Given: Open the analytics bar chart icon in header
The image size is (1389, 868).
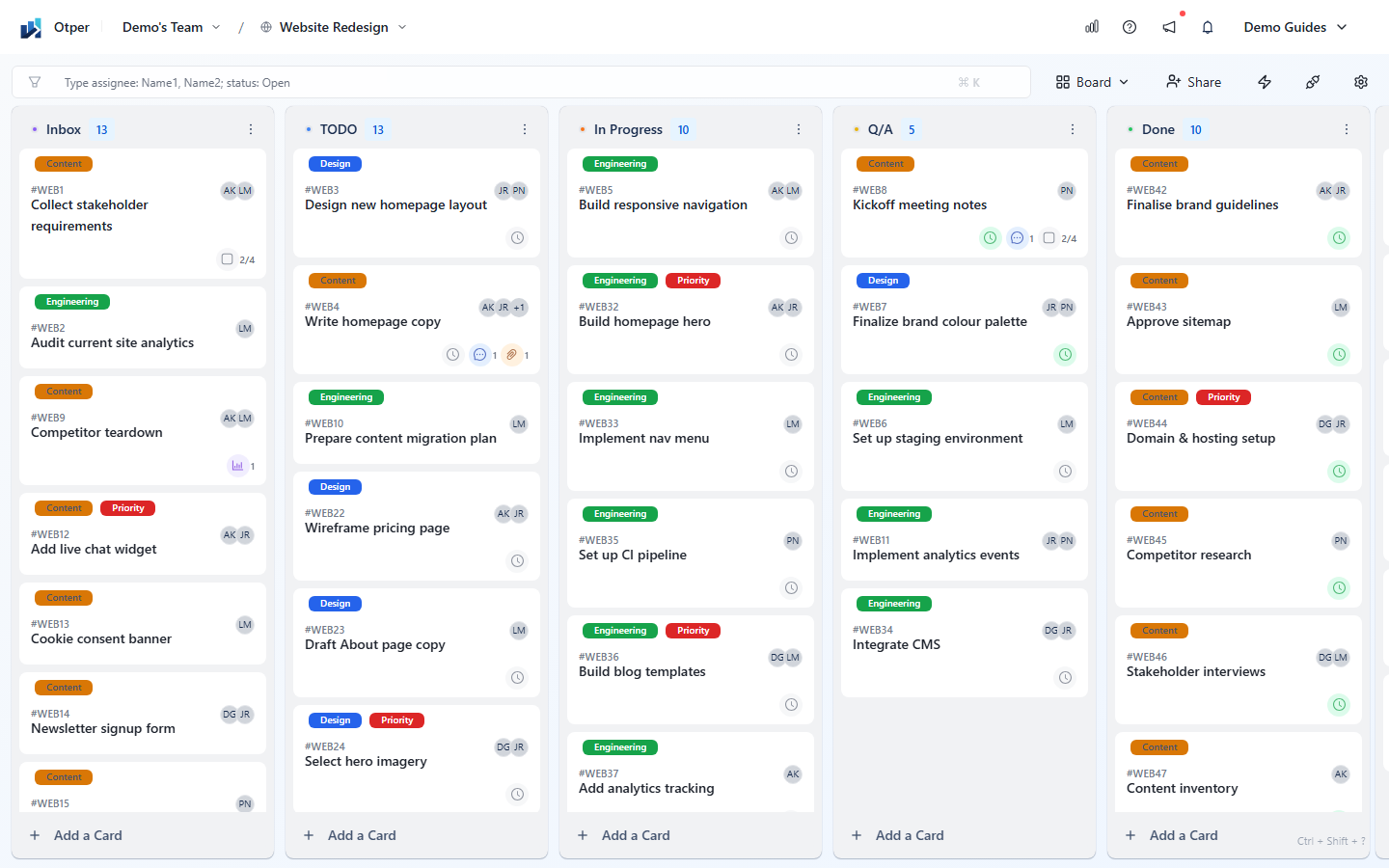Looking at the screenshot, I should tap(1092, 27).
